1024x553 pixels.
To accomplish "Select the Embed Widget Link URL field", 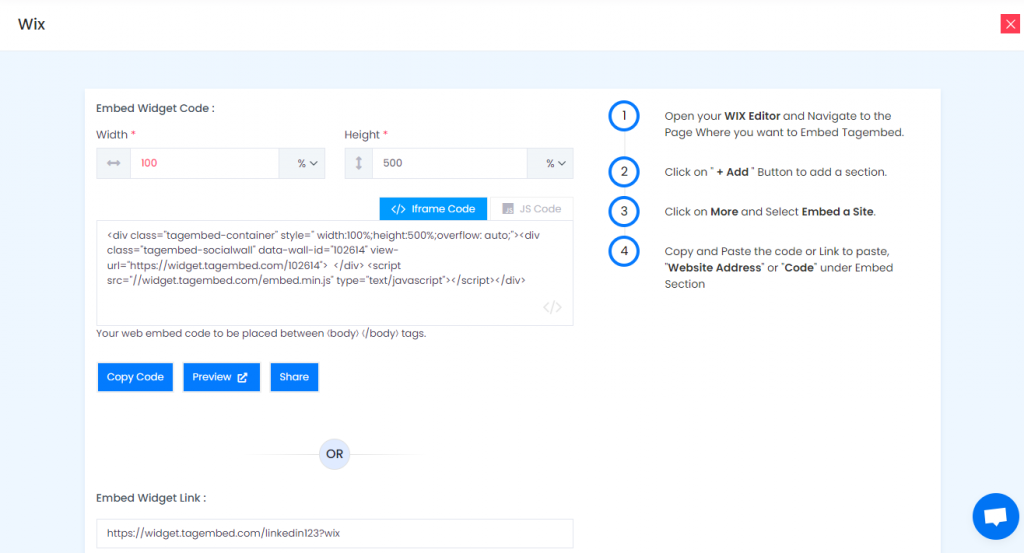I will click(x=334, y=533).
